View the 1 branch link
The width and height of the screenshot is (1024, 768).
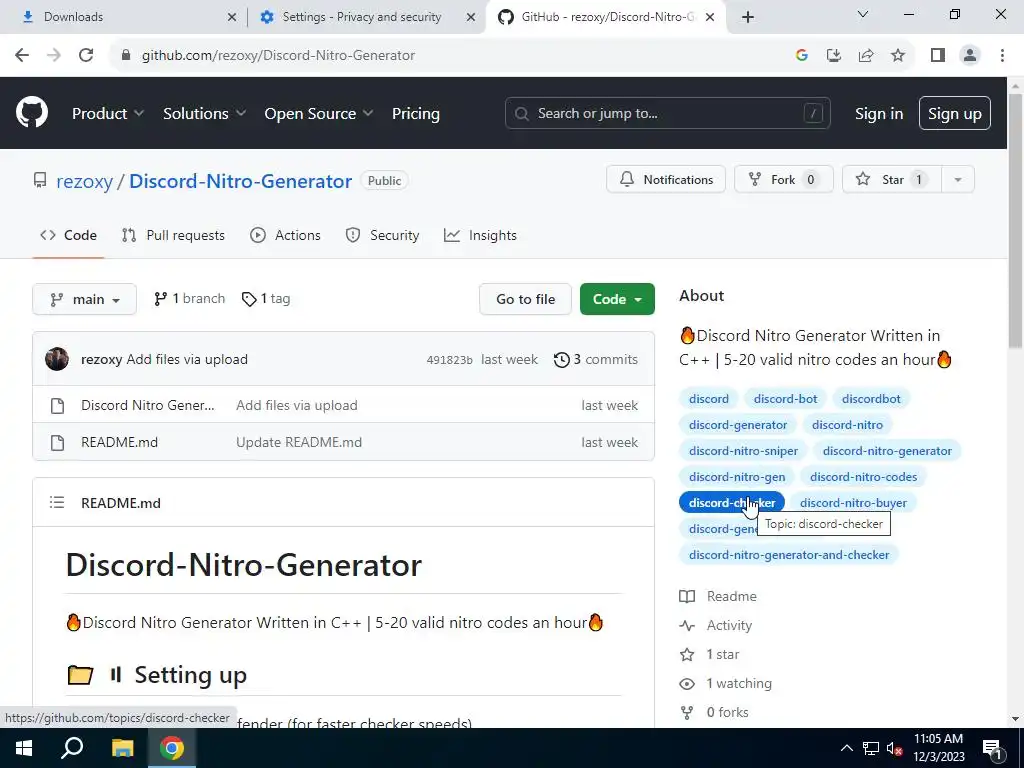189,298
